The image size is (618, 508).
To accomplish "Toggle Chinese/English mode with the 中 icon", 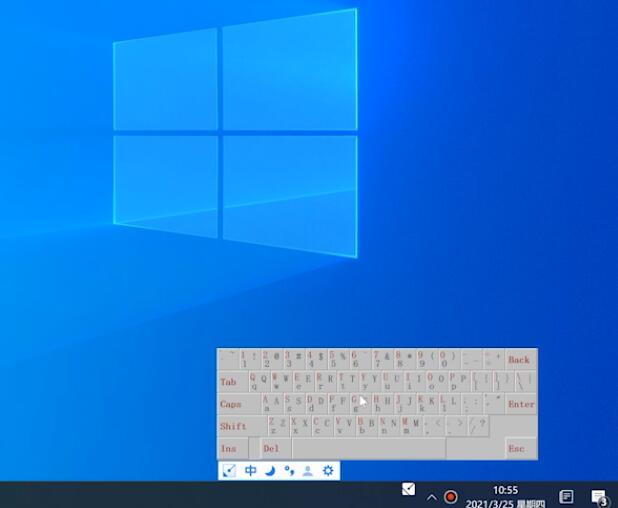I will 250,471.
